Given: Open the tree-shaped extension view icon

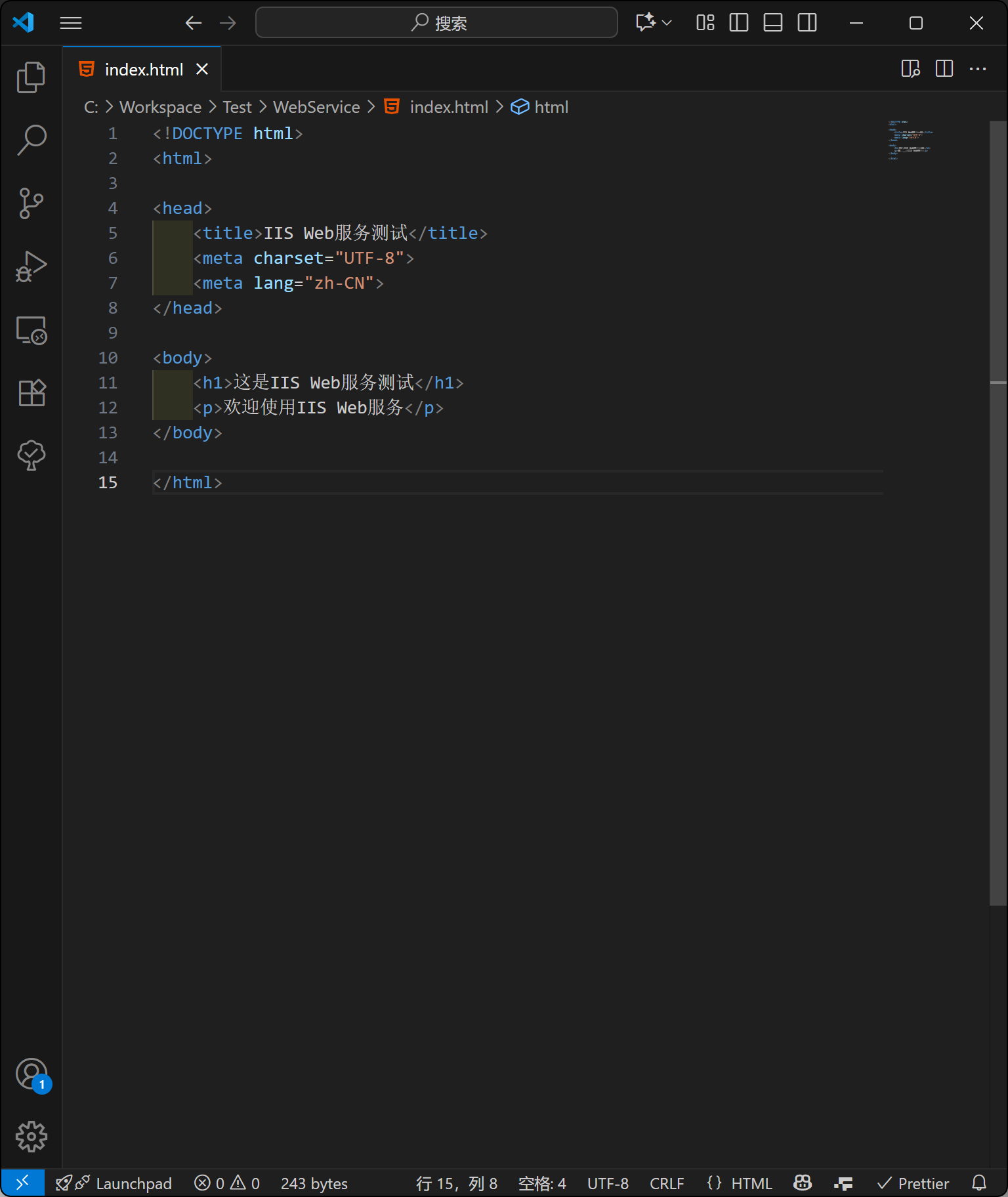Looking at the screenshot, I should [31, 455].
